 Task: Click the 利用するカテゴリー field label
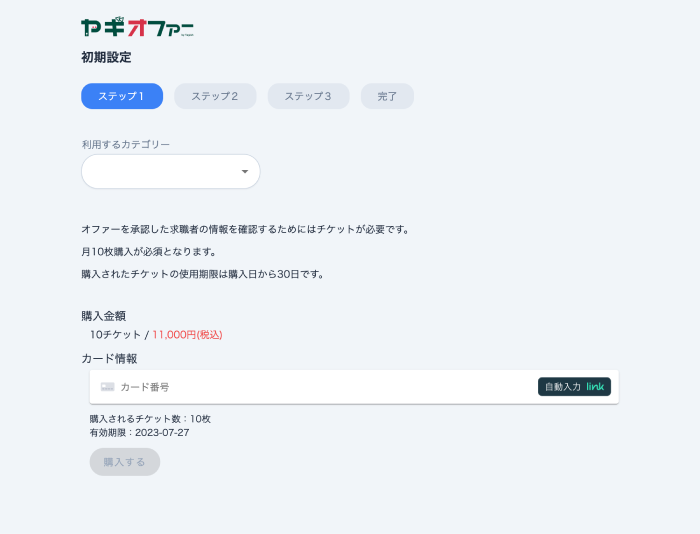coord(125,144)
